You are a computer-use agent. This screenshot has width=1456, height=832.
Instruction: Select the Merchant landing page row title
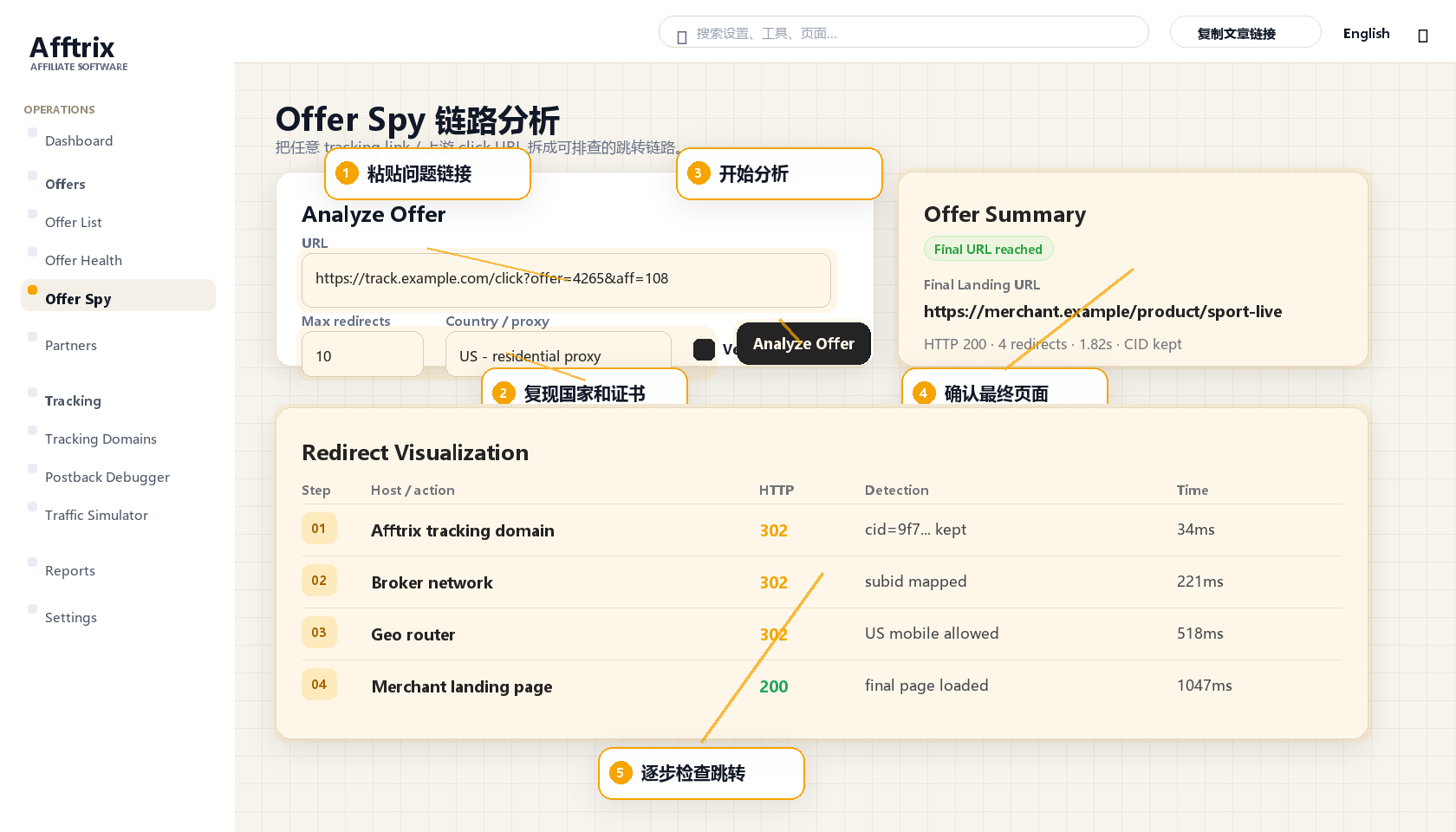[x=461, y=686]
